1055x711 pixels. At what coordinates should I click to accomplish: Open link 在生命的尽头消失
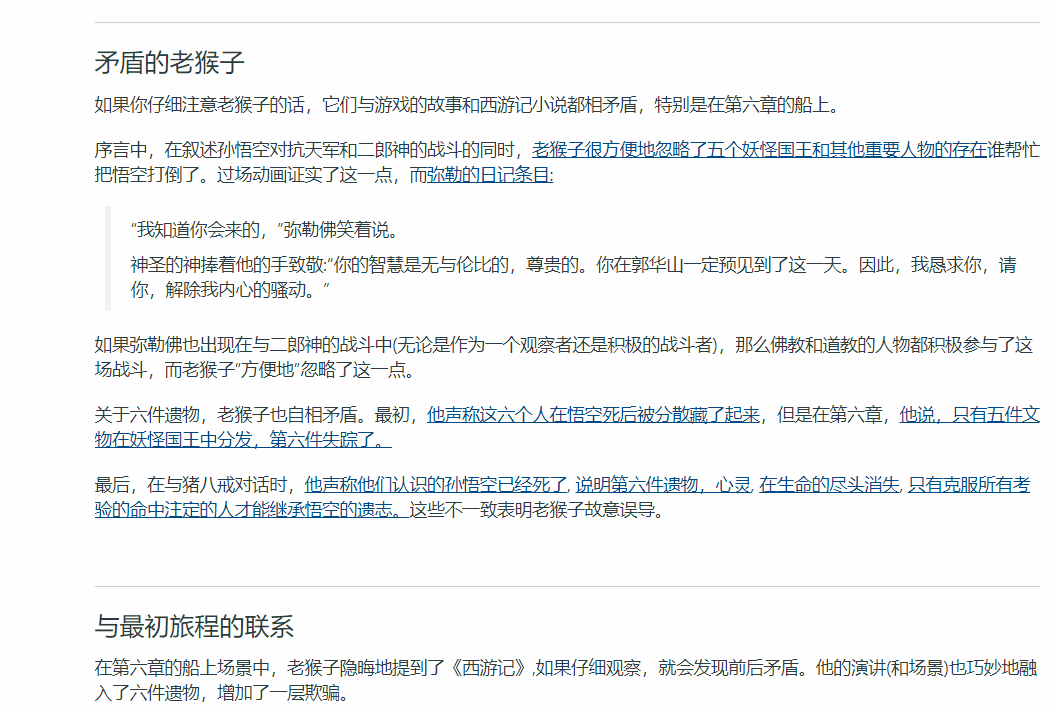(x=829, y=485)
